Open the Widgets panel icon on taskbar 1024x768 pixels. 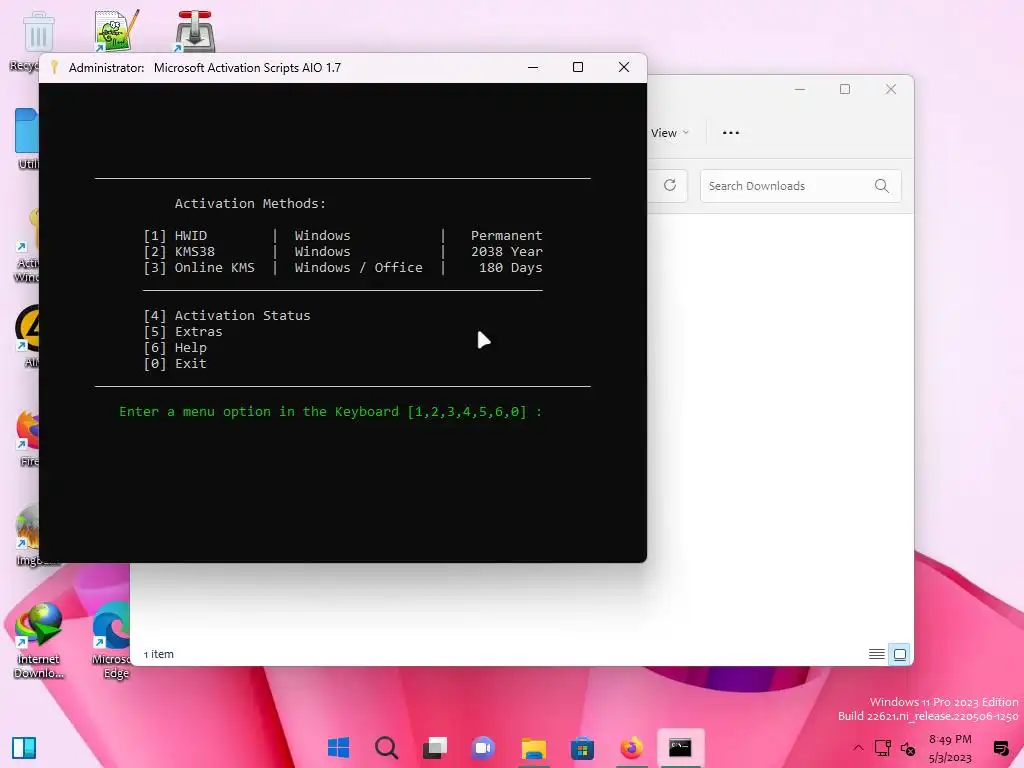[x=24, y=747]
